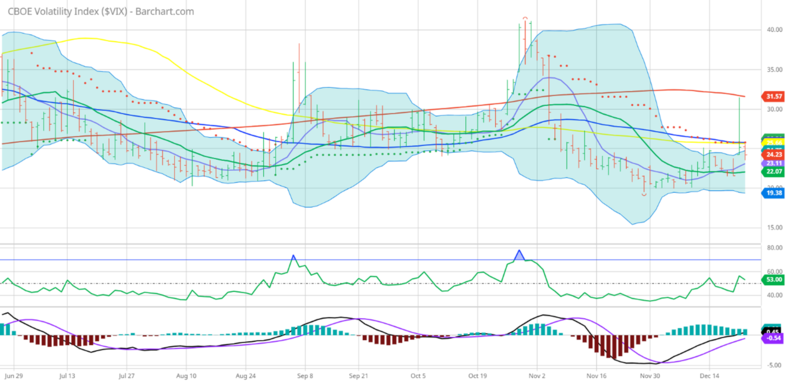
Task: Click the Nov 2 date axis label
Action: point(537,375)
